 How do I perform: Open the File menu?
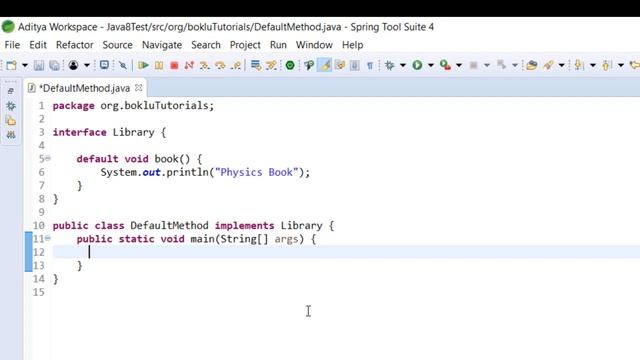tap(12, 45)
